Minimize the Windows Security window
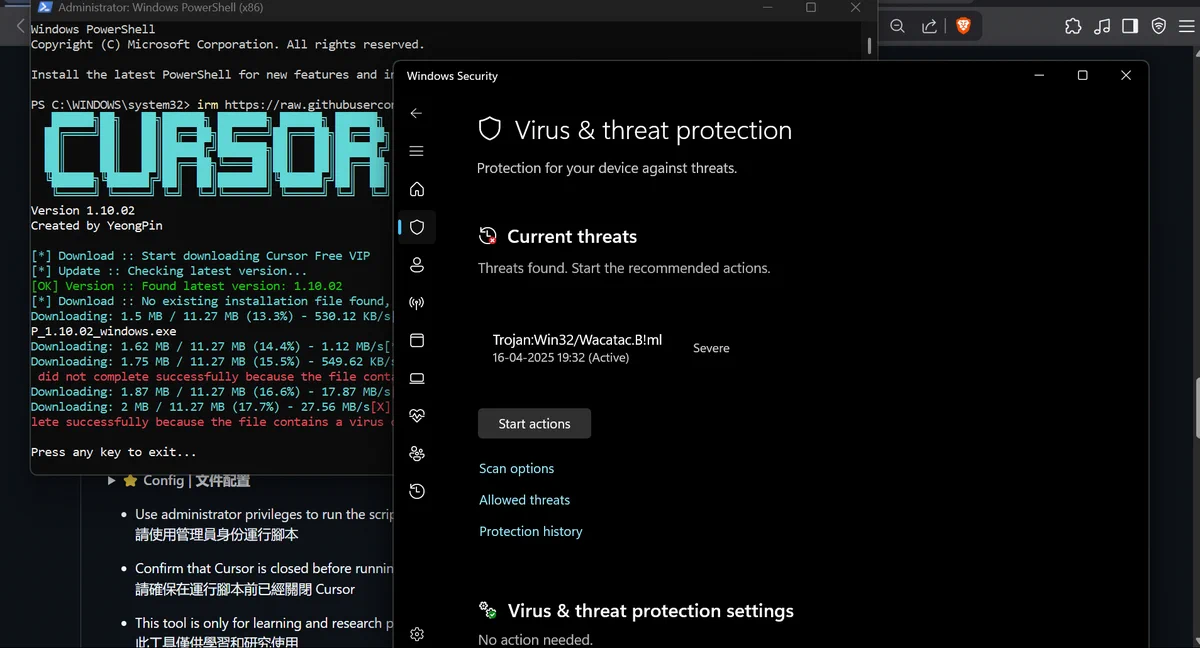The image size is (1200, 648). 1038,75
